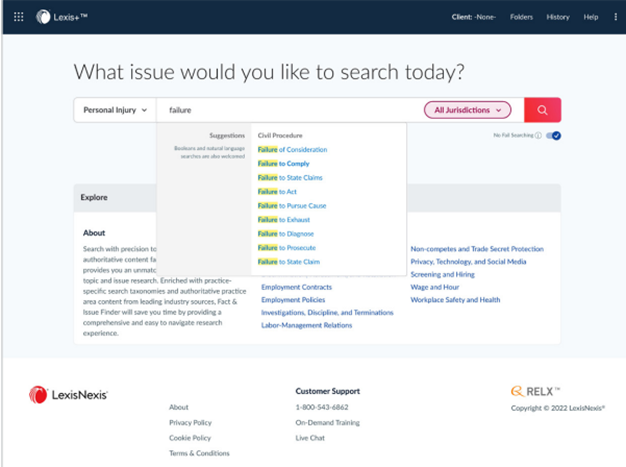Click the footer 'Terms & Conditions' link
Screen dimensions: 626x467
click(199, 453)
